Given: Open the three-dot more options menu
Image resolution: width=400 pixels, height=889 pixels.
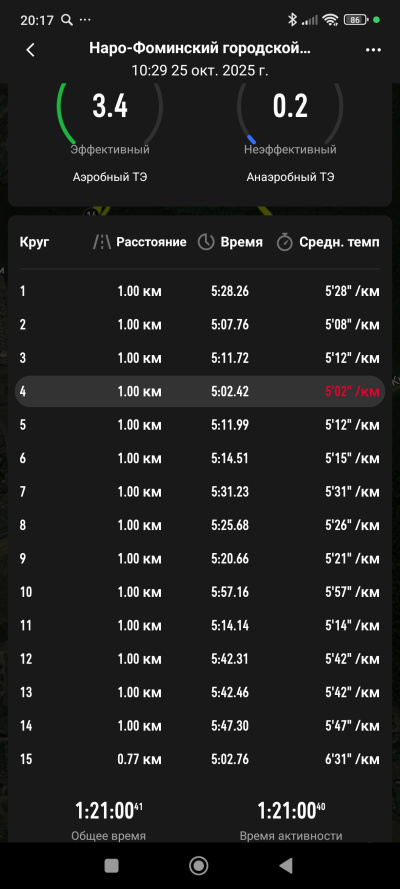Looking at the screenshot, I should tap(373, 50).
